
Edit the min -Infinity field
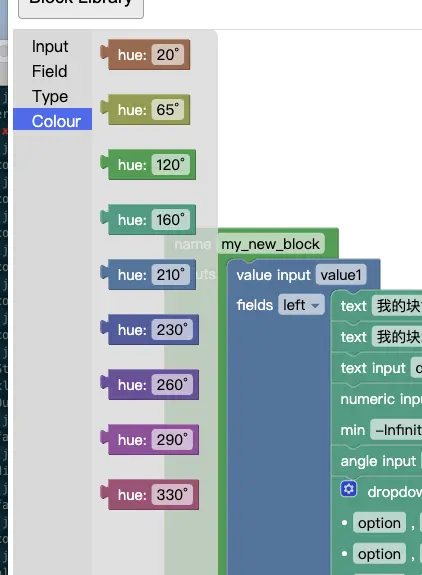[396, 429]
